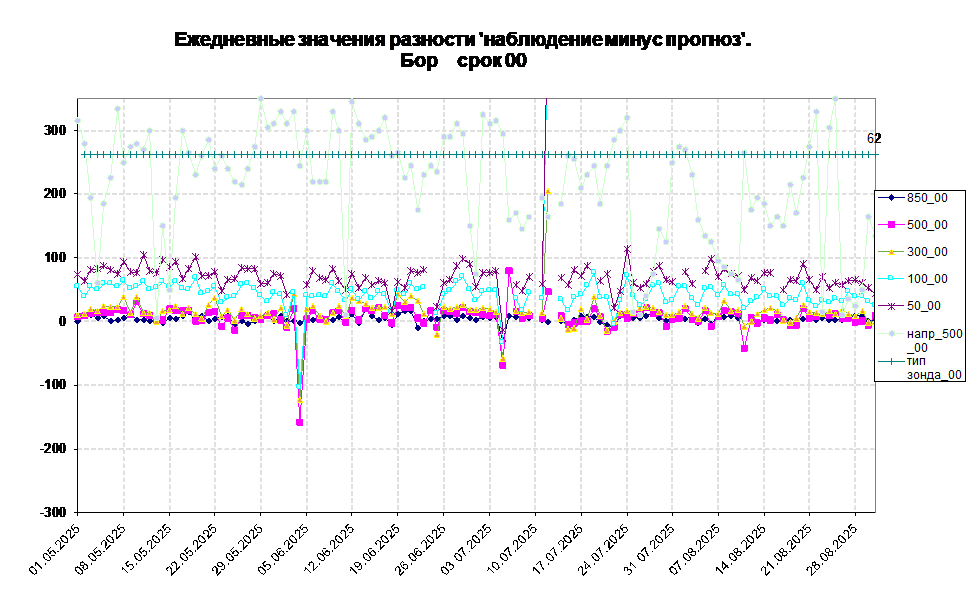This screenshot has width=976, height=599.
Task: Click the 100_00 legend label
Action: click(x=927, y=279)
